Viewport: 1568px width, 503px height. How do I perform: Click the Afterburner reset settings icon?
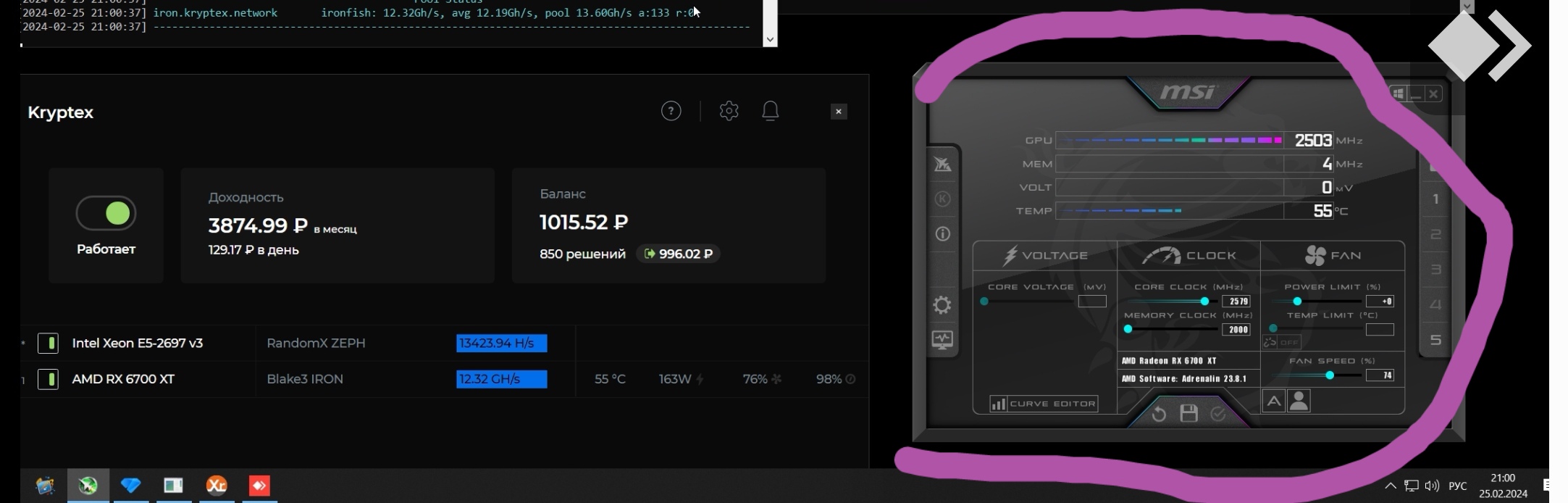(x=1159, y=414)
